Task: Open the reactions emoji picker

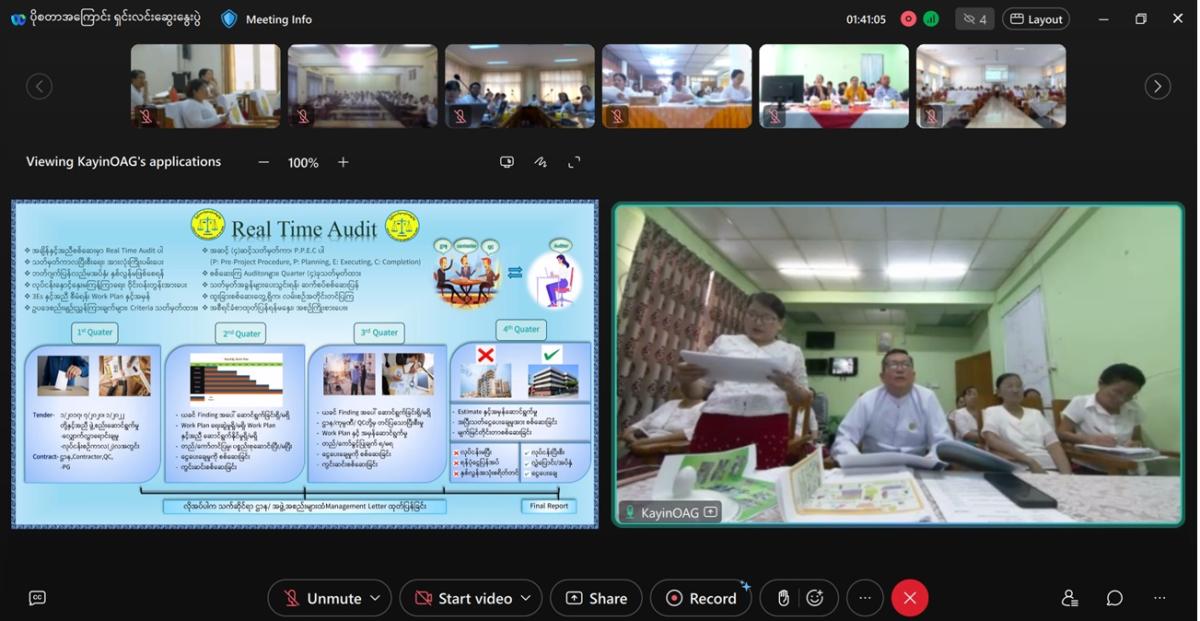Action: [x=815, y=598]
